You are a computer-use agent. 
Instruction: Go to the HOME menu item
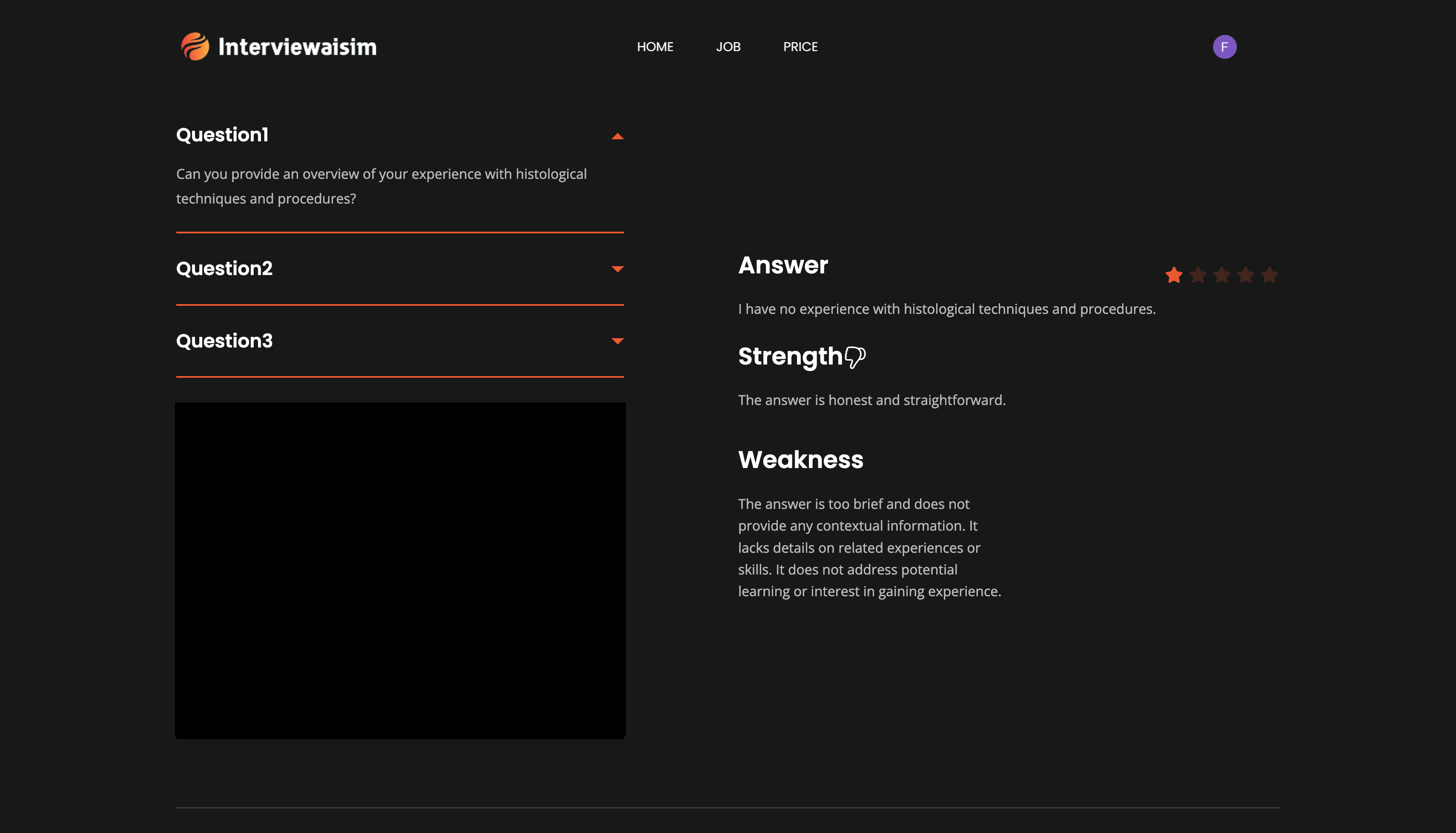click(x=655, y=47)
